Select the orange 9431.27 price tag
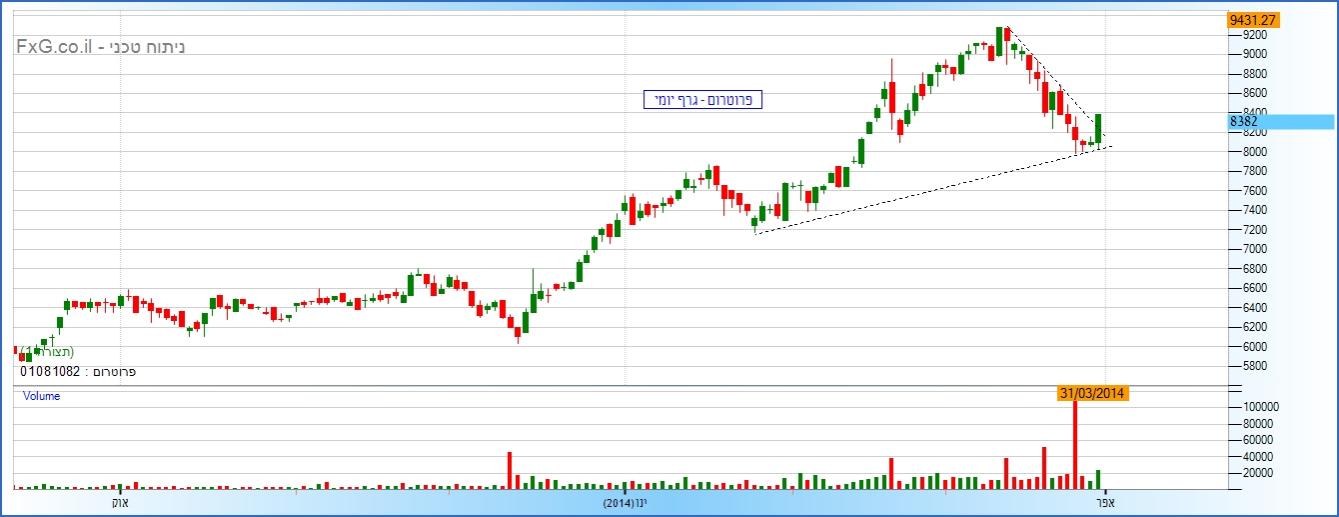 pos(1255,20)
